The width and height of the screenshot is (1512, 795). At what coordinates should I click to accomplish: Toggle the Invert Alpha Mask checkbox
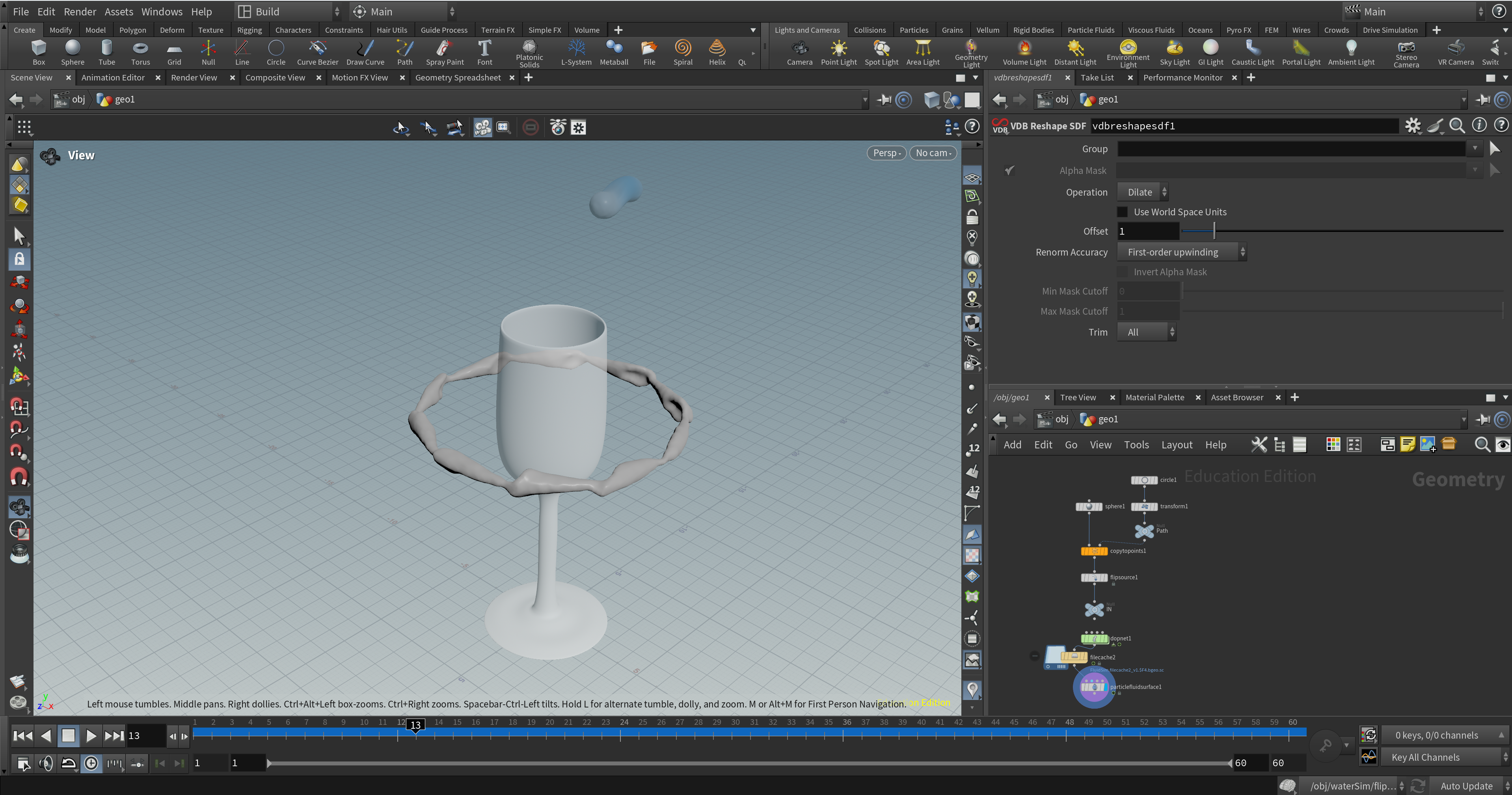(x=1122, y=271)
